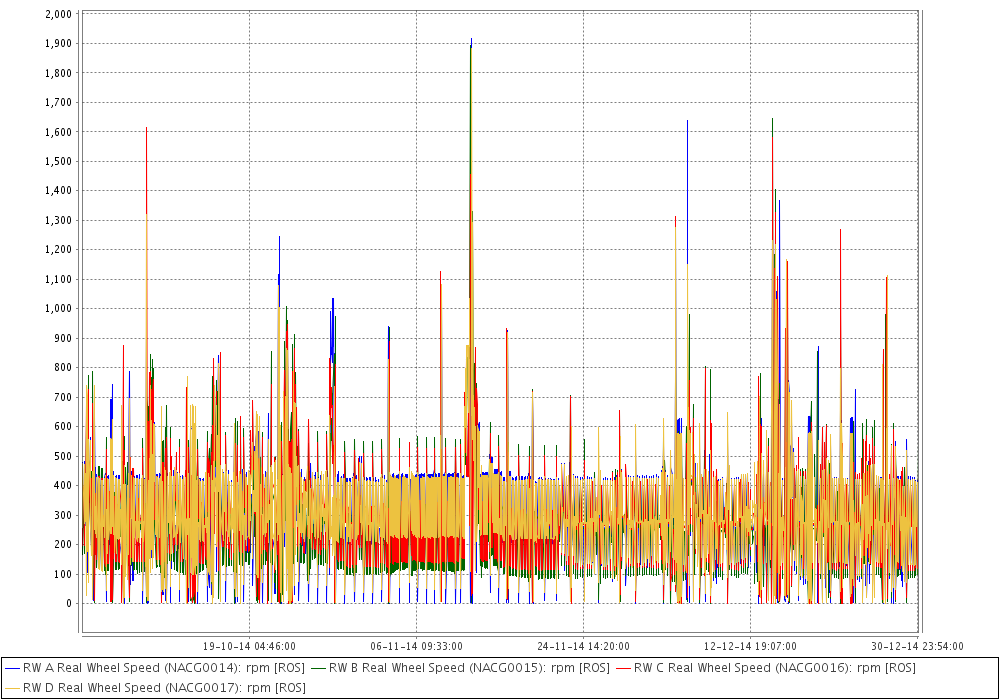
Task: Click the 2,000 y-axis label
Action: point(59,14)
